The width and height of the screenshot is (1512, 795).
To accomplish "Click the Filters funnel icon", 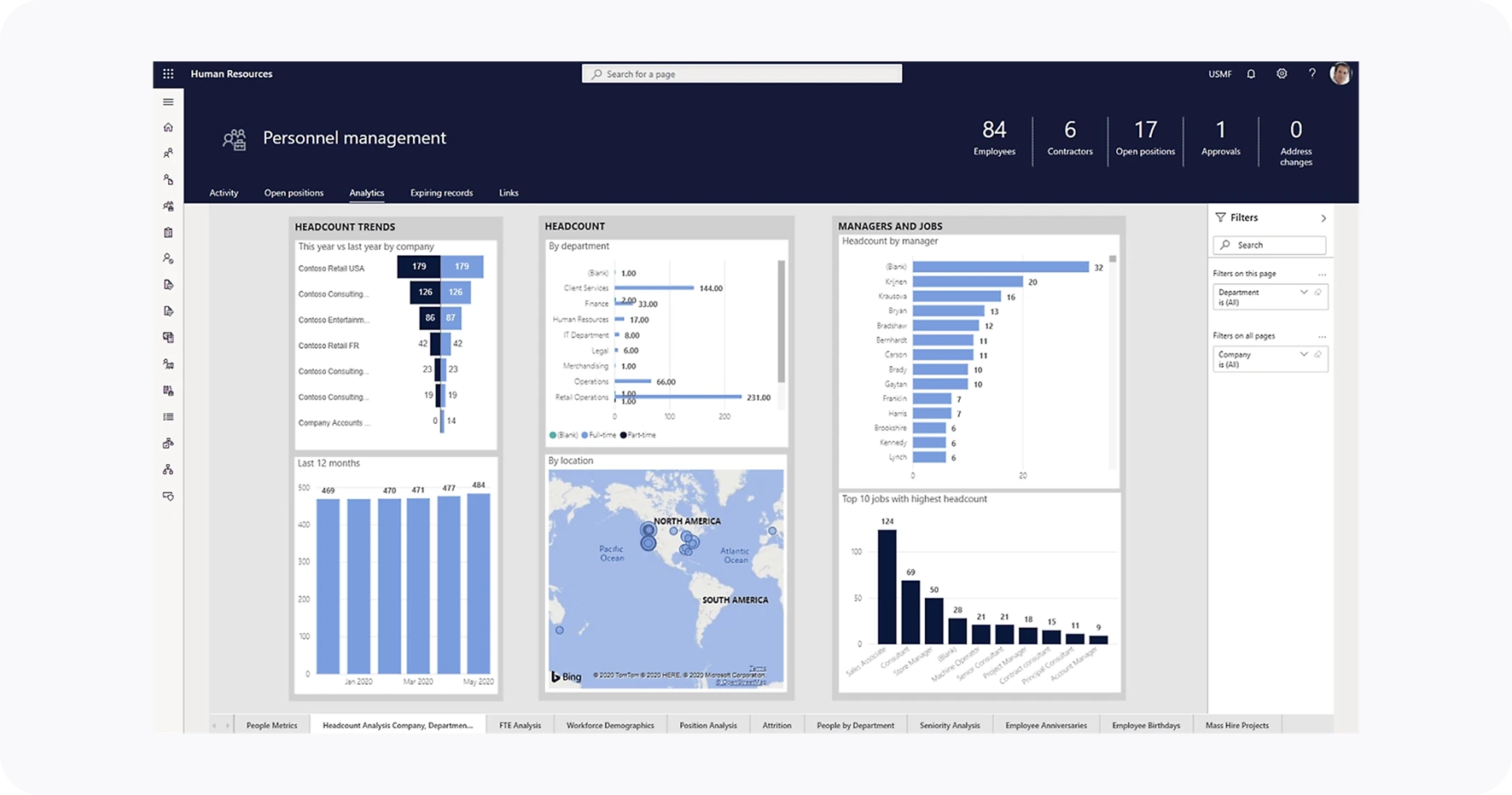I will click(x=1220, y=218).
